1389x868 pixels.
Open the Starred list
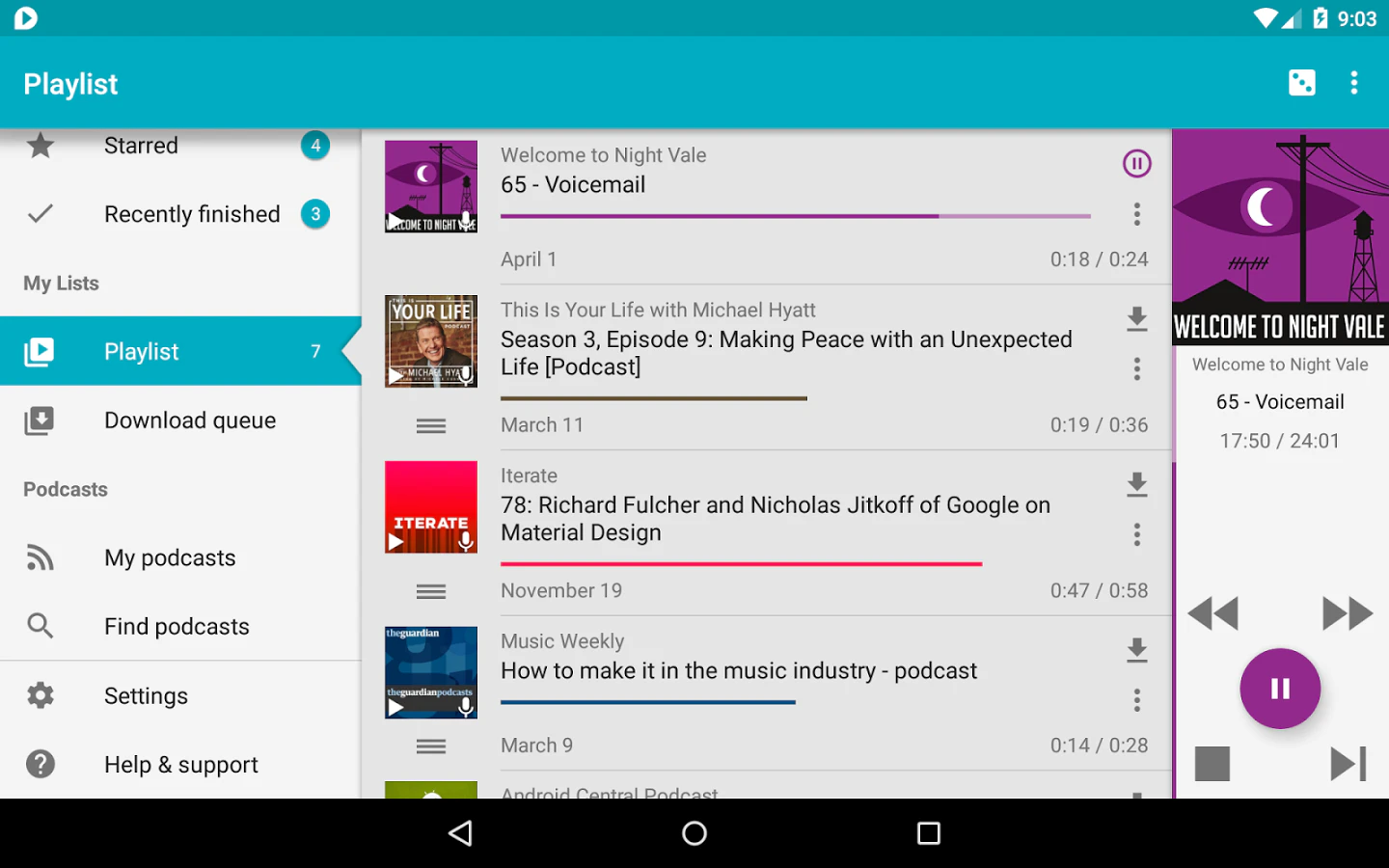(x=180, y=146)
